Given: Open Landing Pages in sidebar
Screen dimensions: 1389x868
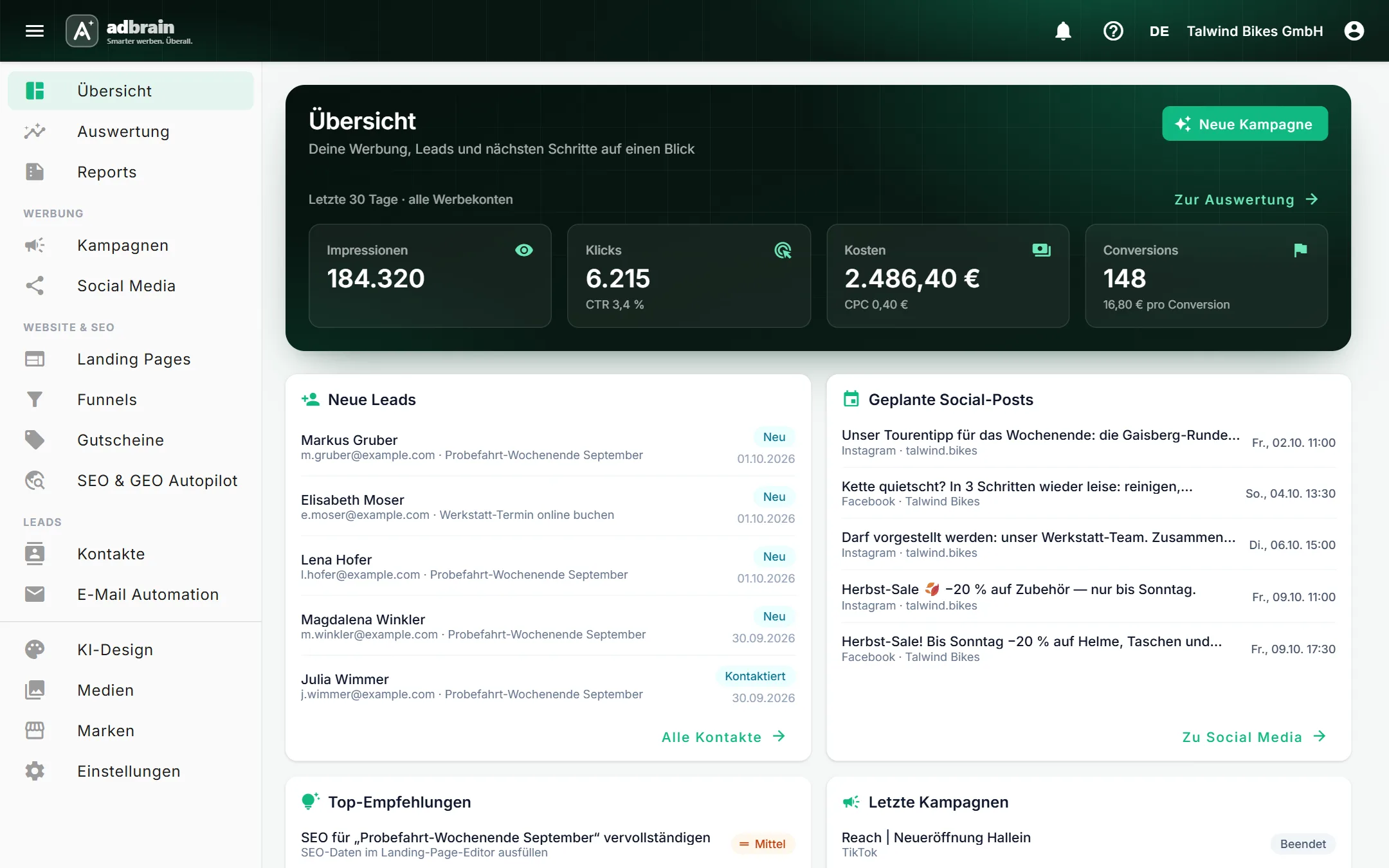Looking at the screenshot, I should click(131, 359).
